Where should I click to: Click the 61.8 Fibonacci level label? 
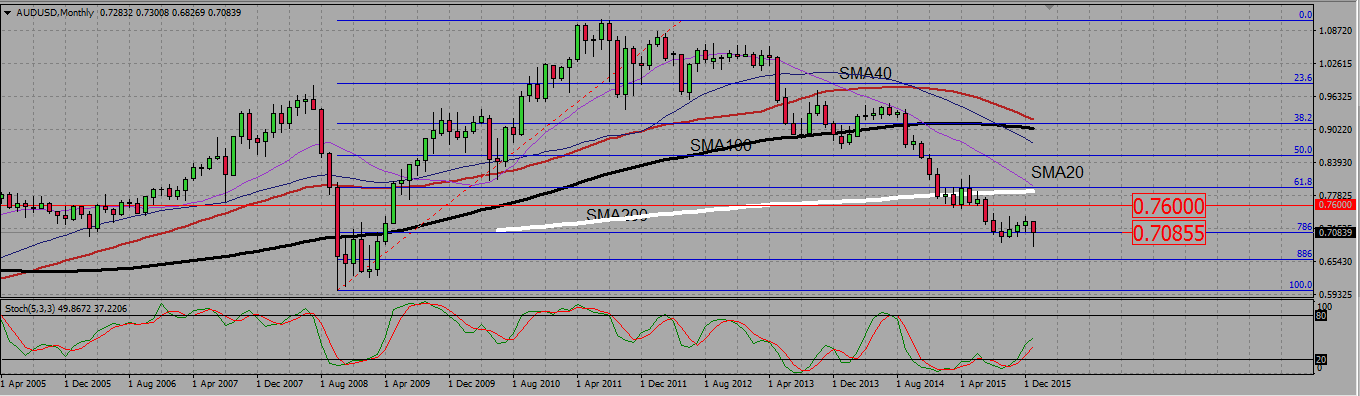[1303, 182]
